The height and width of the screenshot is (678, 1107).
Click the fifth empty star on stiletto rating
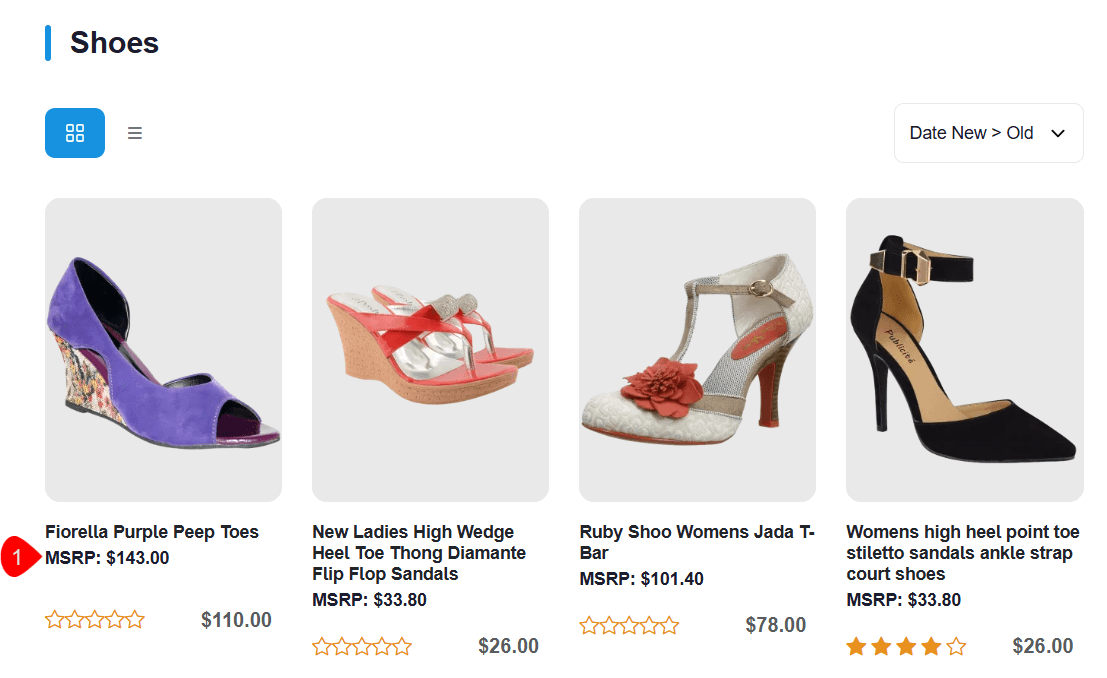[956, 647]
